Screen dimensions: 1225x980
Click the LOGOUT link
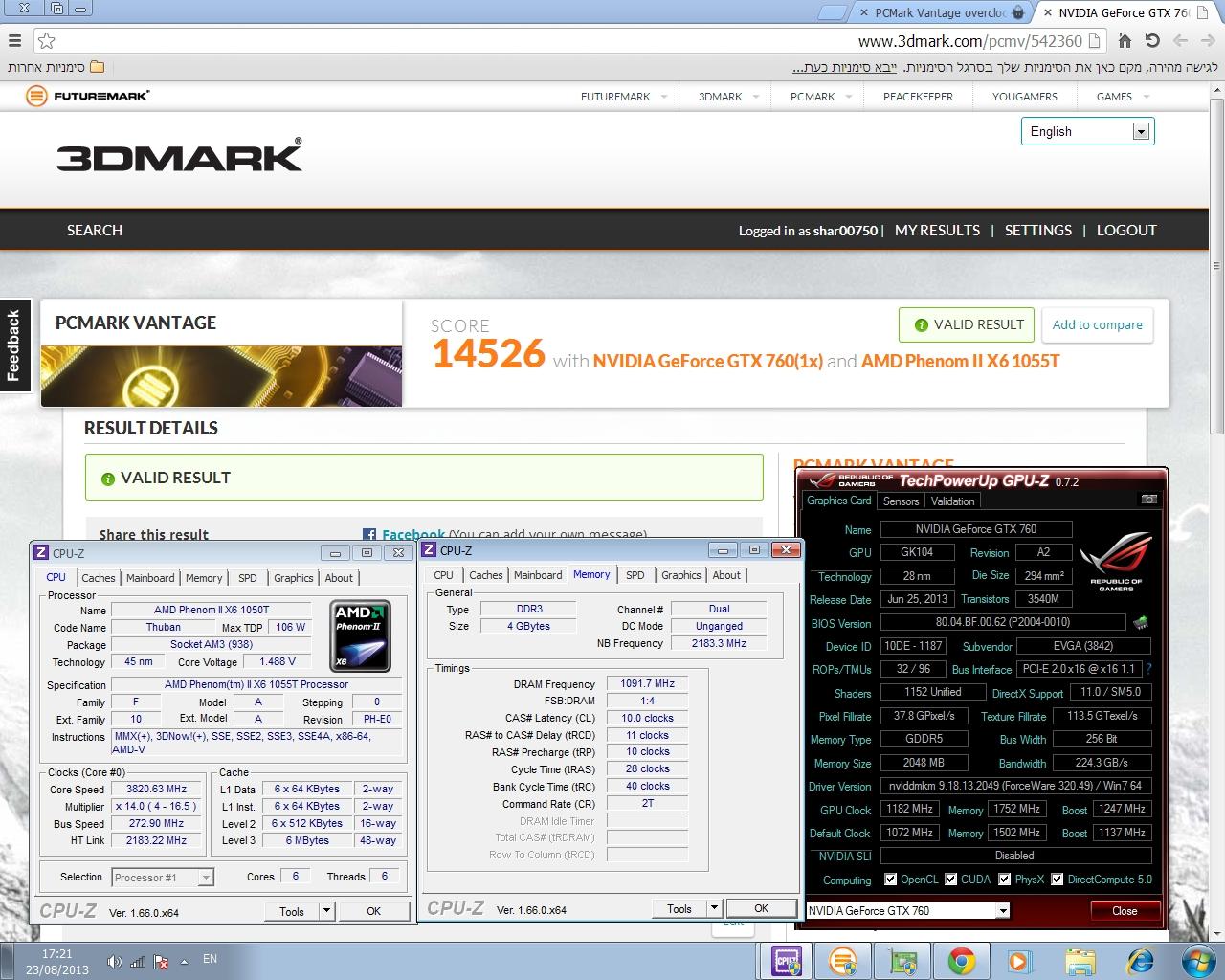coord(1126,230)
